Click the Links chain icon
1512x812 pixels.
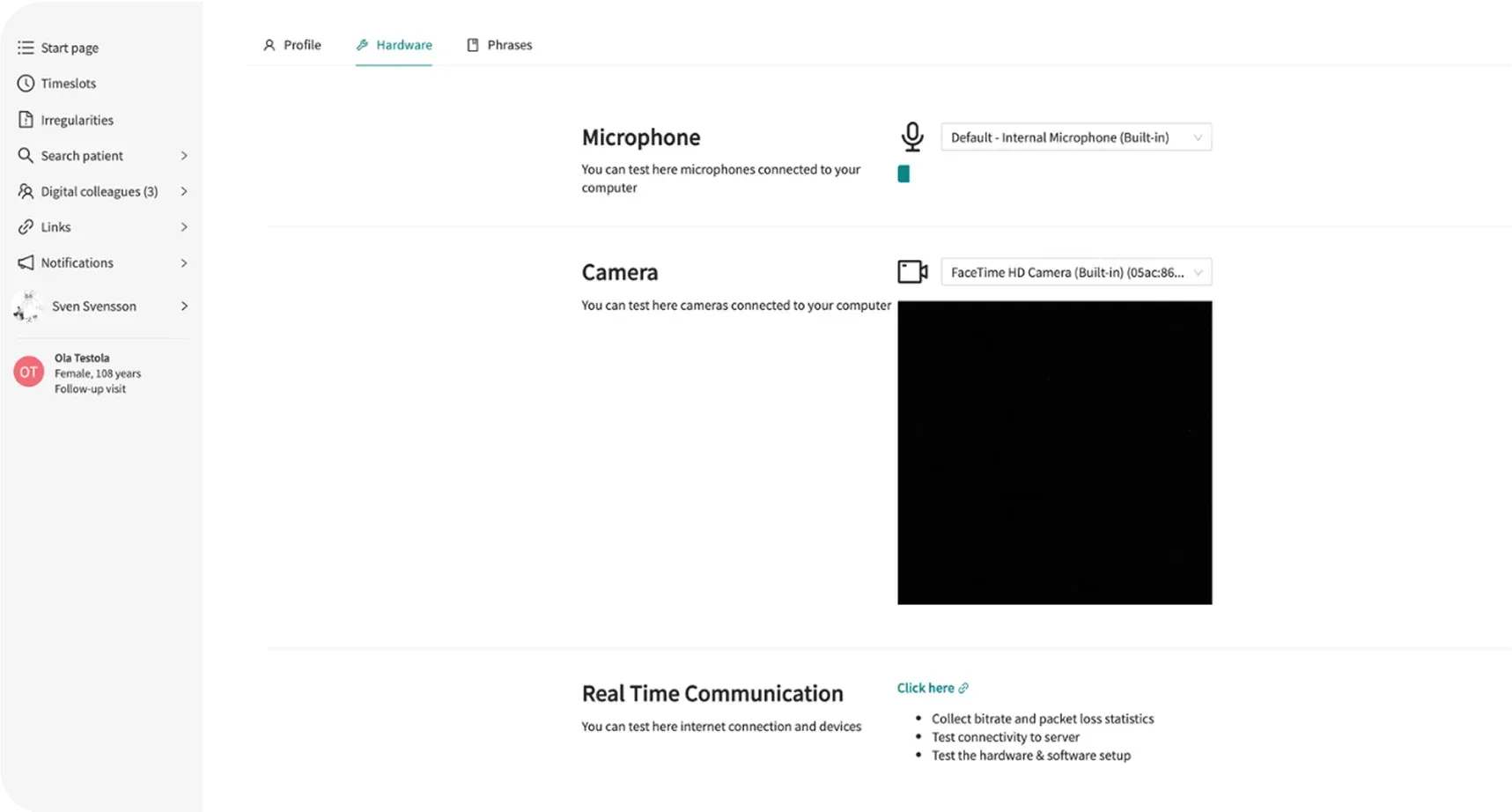(26, 227)
